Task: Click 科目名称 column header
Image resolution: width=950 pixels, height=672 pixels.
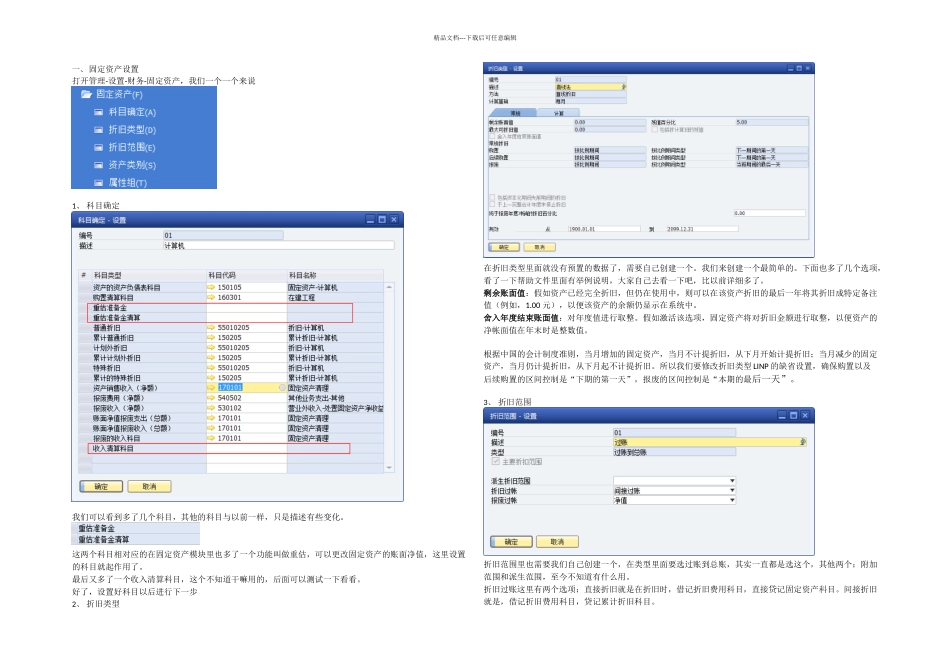Action: coord(335,275)
